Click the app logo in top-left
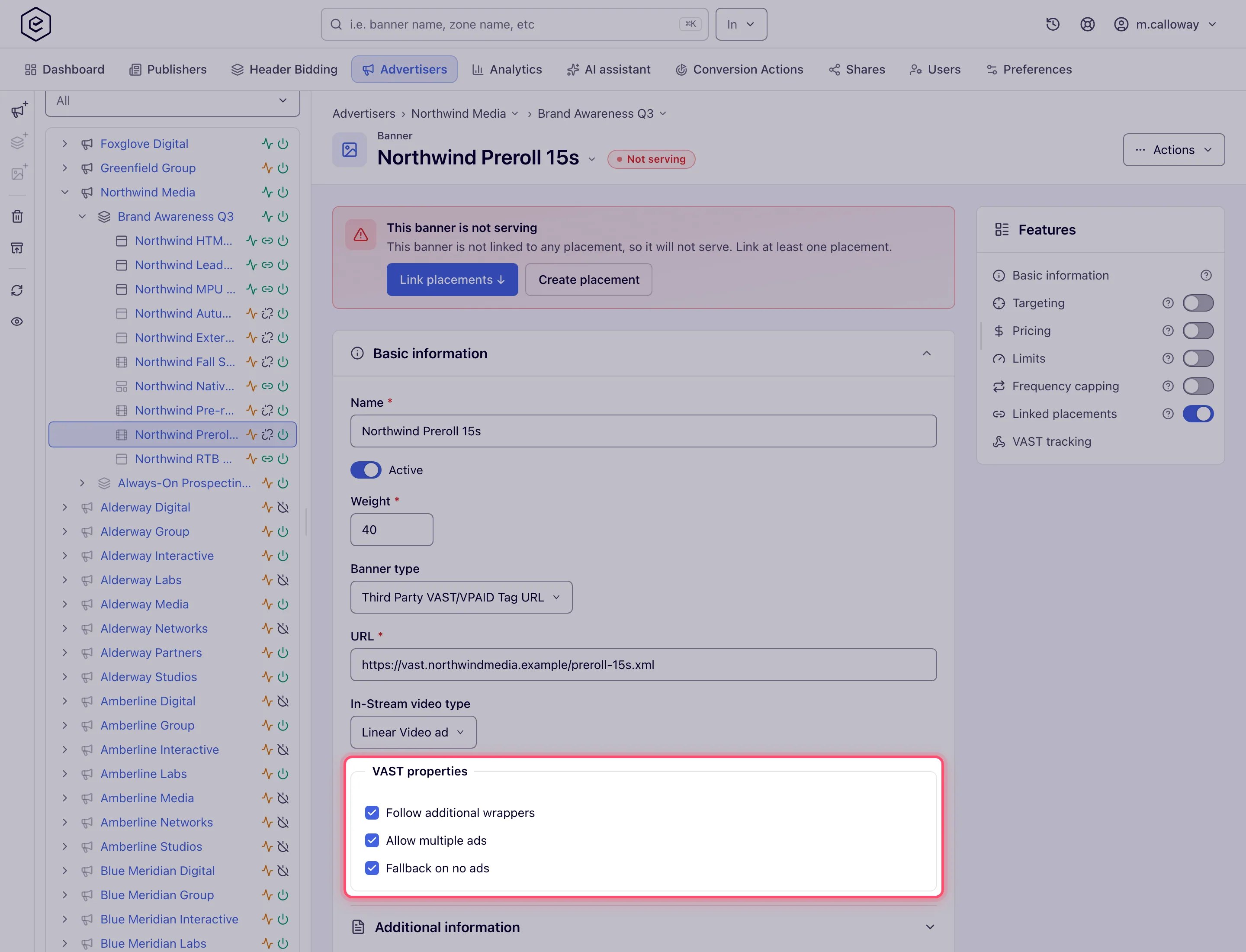The width and height of the screenshot is (1246, 952). 36,24
